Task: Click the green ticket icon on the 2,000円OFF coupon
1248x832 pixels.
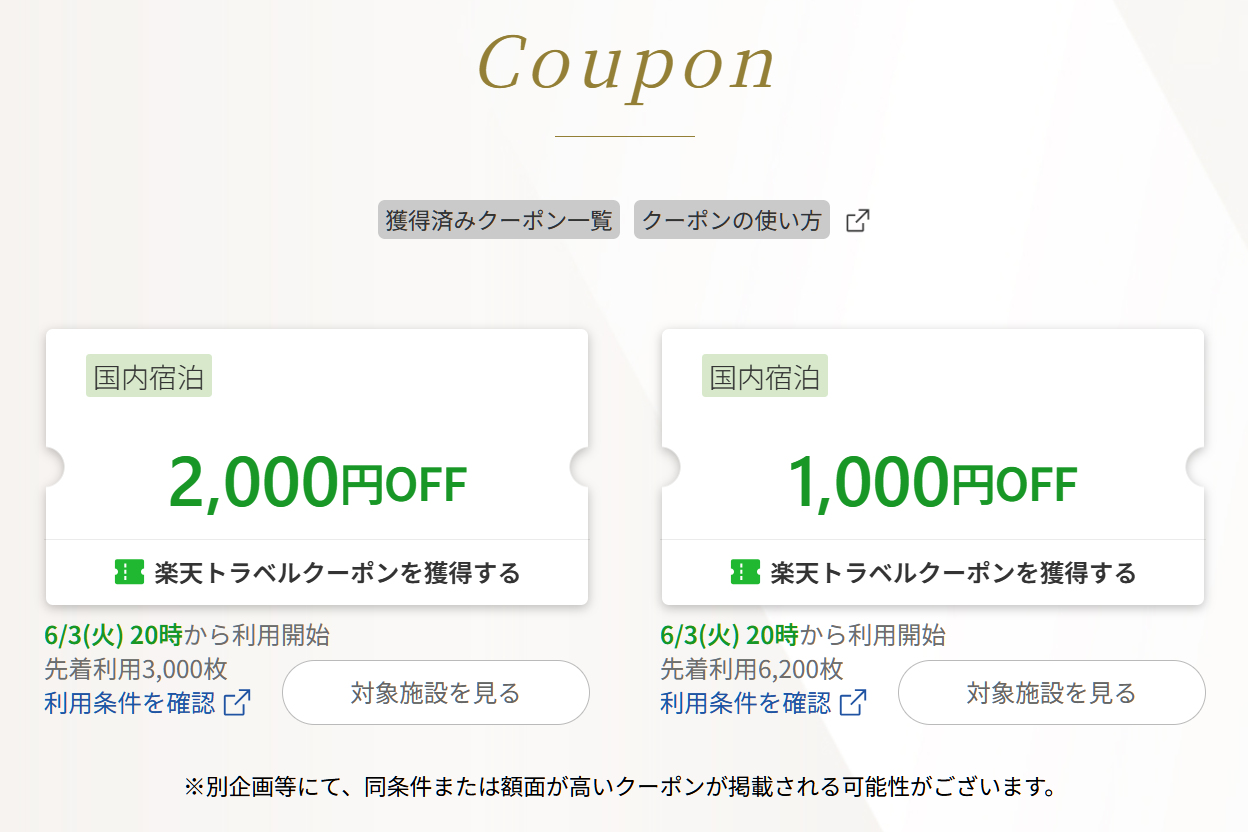Action: [128, 572]
